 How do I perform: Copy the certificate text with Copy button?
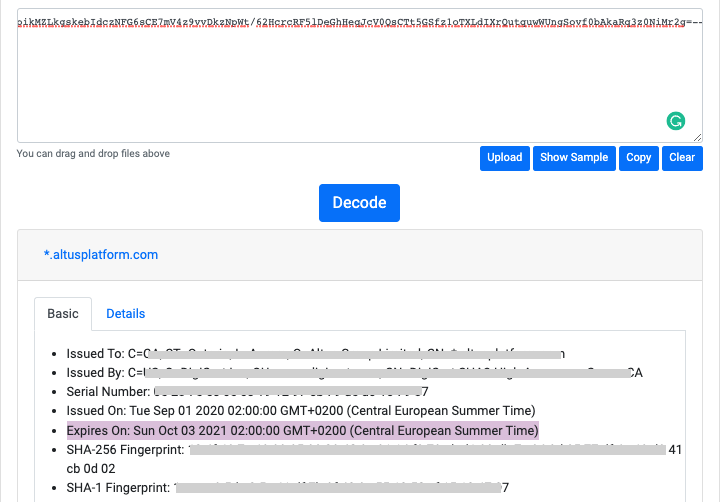pyautogui.click(x=638, y=158)
